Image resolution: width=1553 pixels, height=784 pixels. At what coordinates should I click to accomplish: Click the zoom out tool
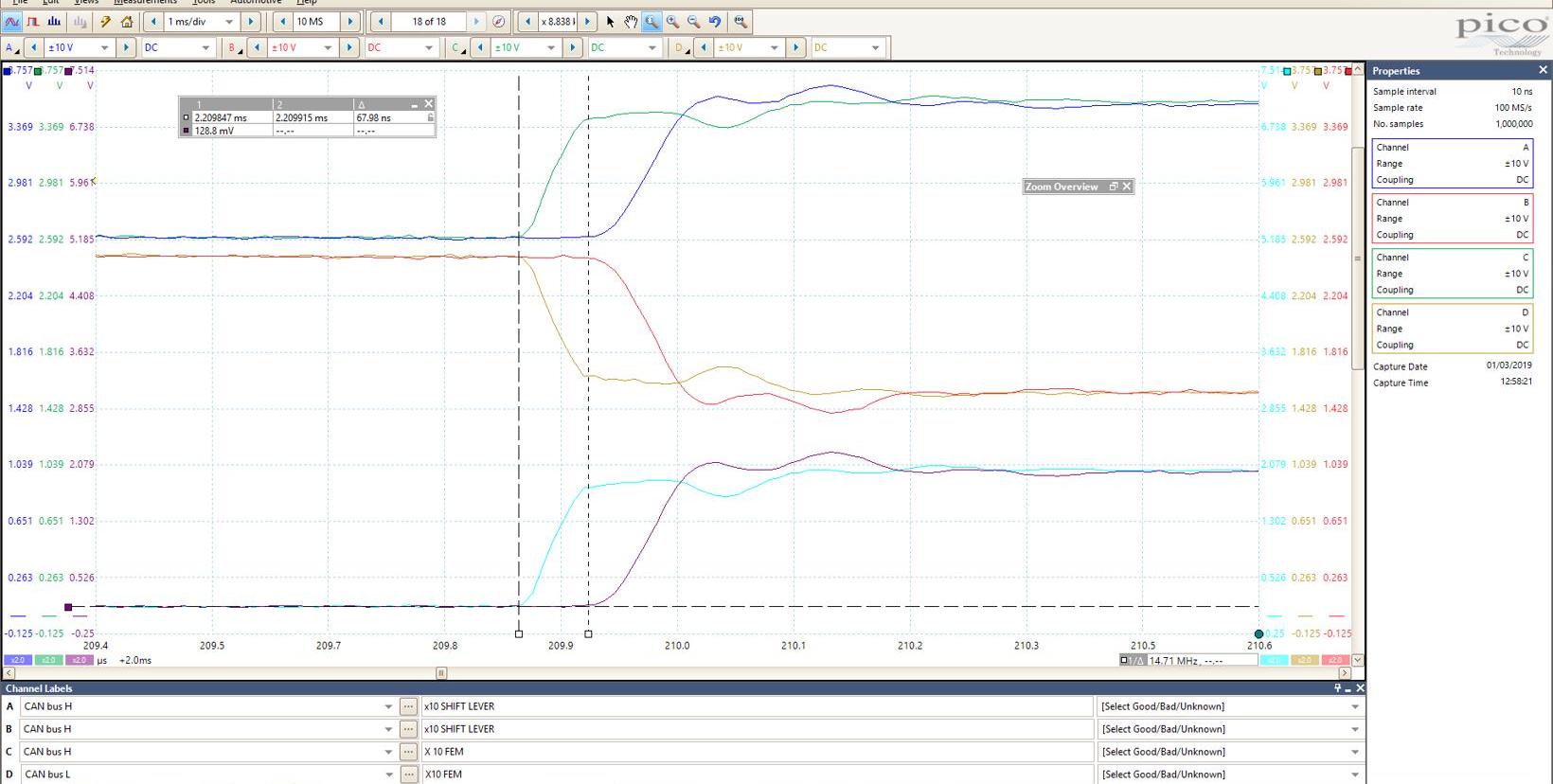click(x=693, y=22)
